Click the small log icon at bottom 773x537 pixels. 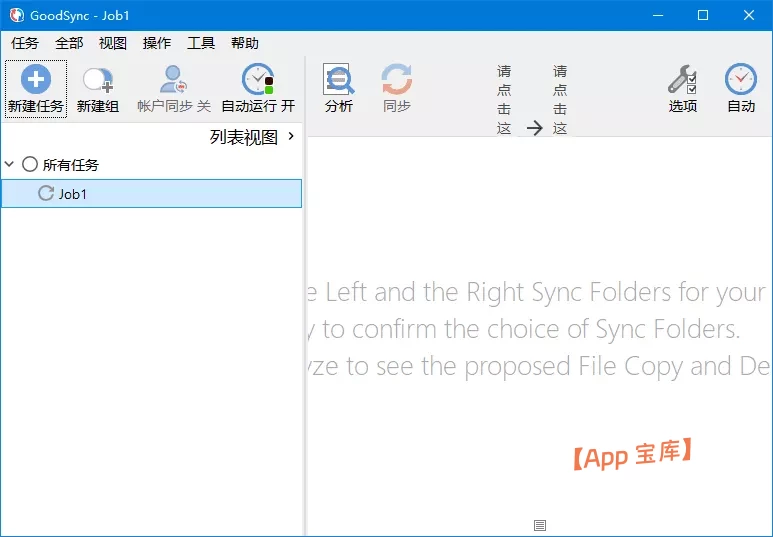click(540, 525)
